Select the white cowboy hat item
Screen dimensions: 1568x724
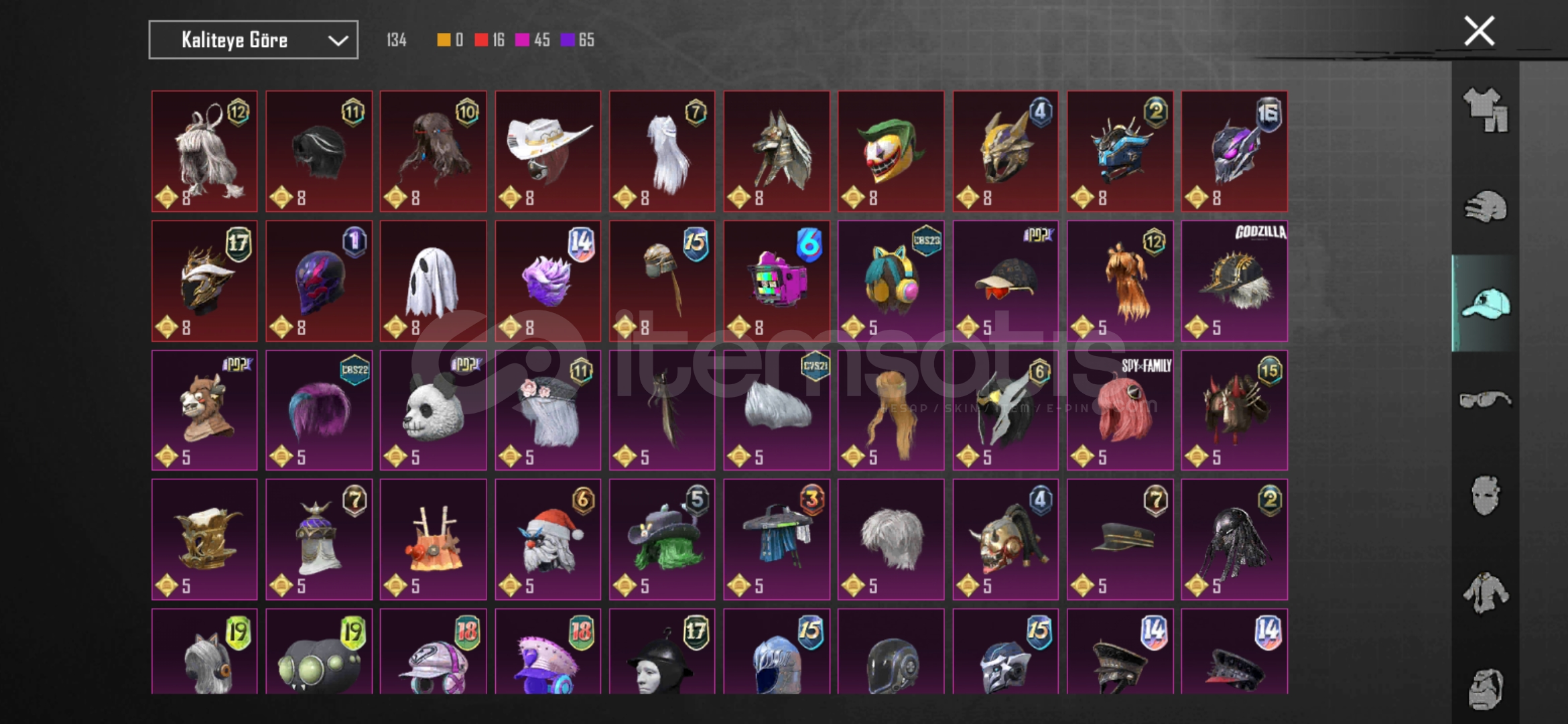tap(547, 151)
